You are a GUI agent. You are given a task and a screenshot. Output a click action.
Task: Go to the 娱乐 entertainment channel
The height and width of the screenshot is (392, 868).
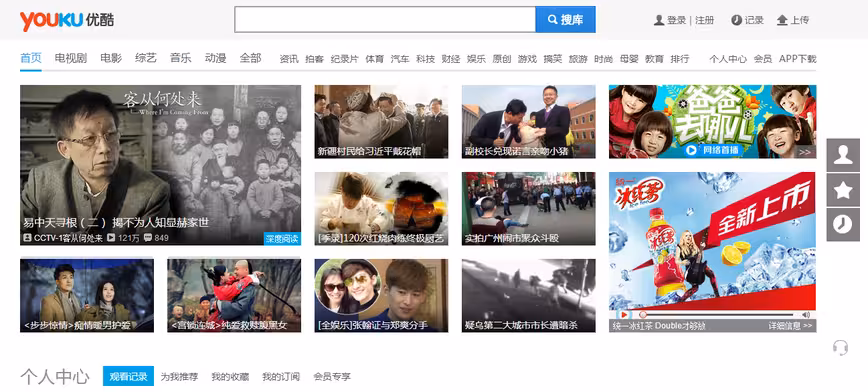pyautogui.click(x=476, y=59)
